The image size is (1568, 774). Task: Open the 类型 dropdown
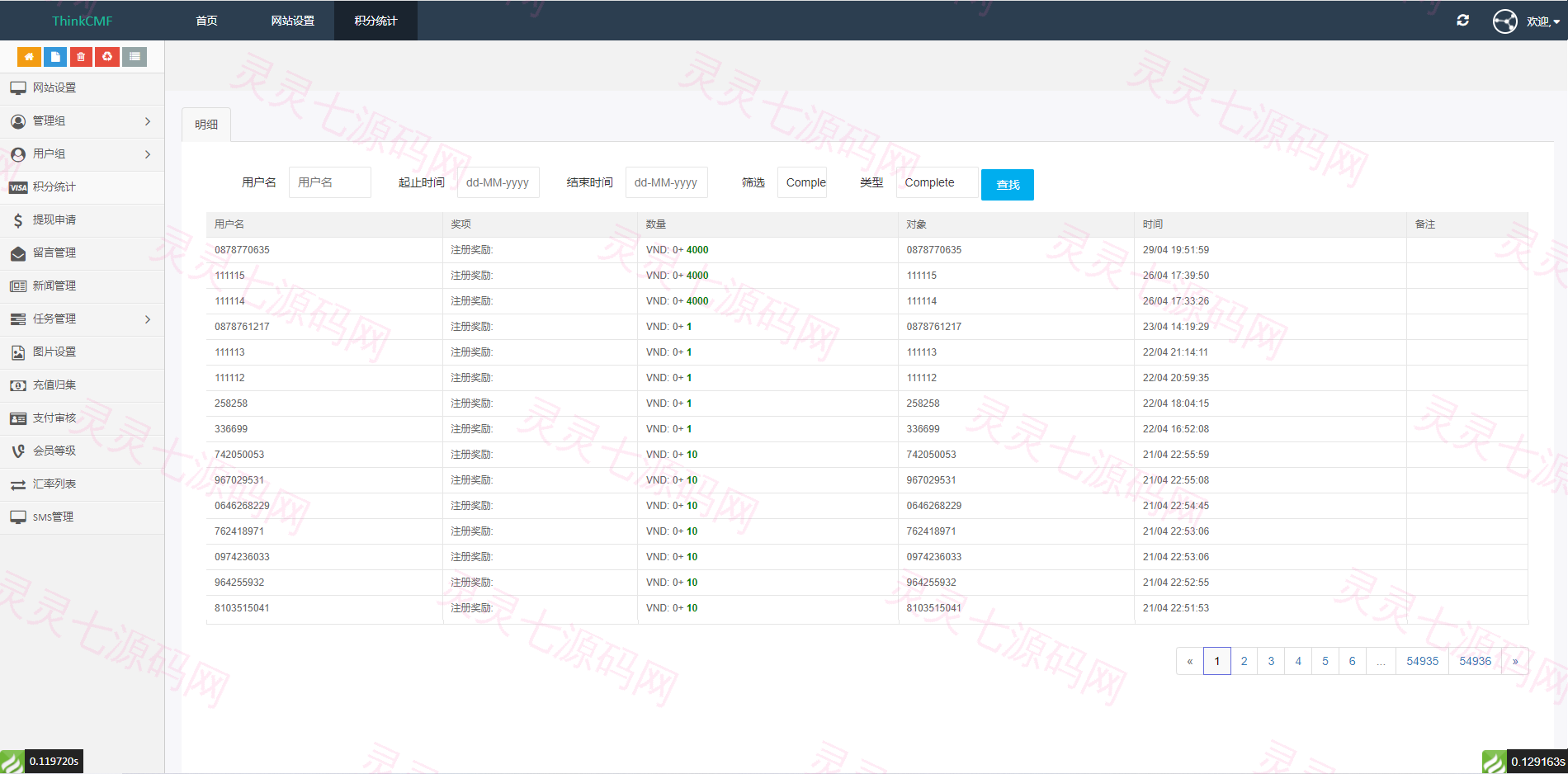click(x=937, y=182)
